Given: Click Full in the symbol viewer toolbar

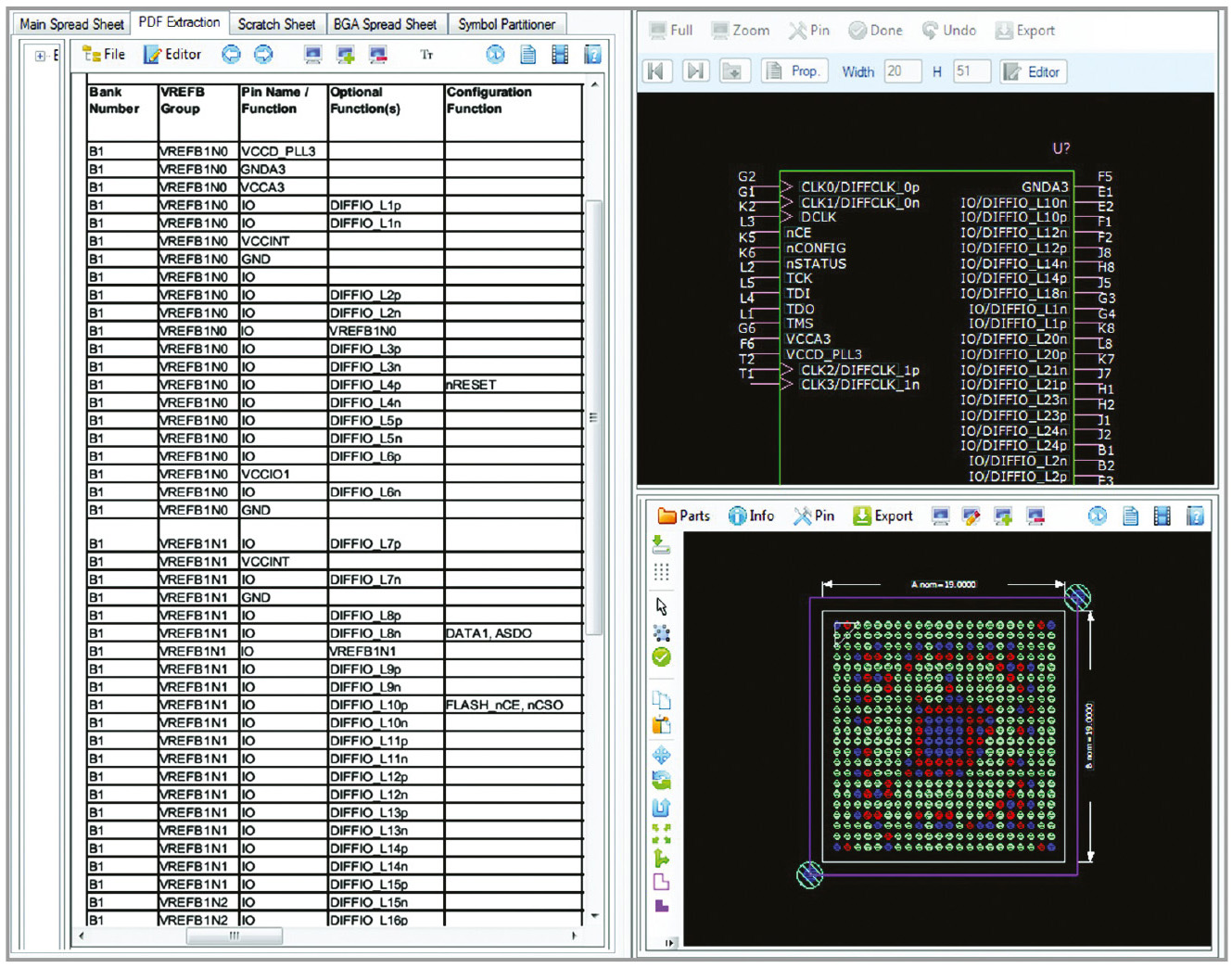Looking at the screenshot, I should click(670, 31).
